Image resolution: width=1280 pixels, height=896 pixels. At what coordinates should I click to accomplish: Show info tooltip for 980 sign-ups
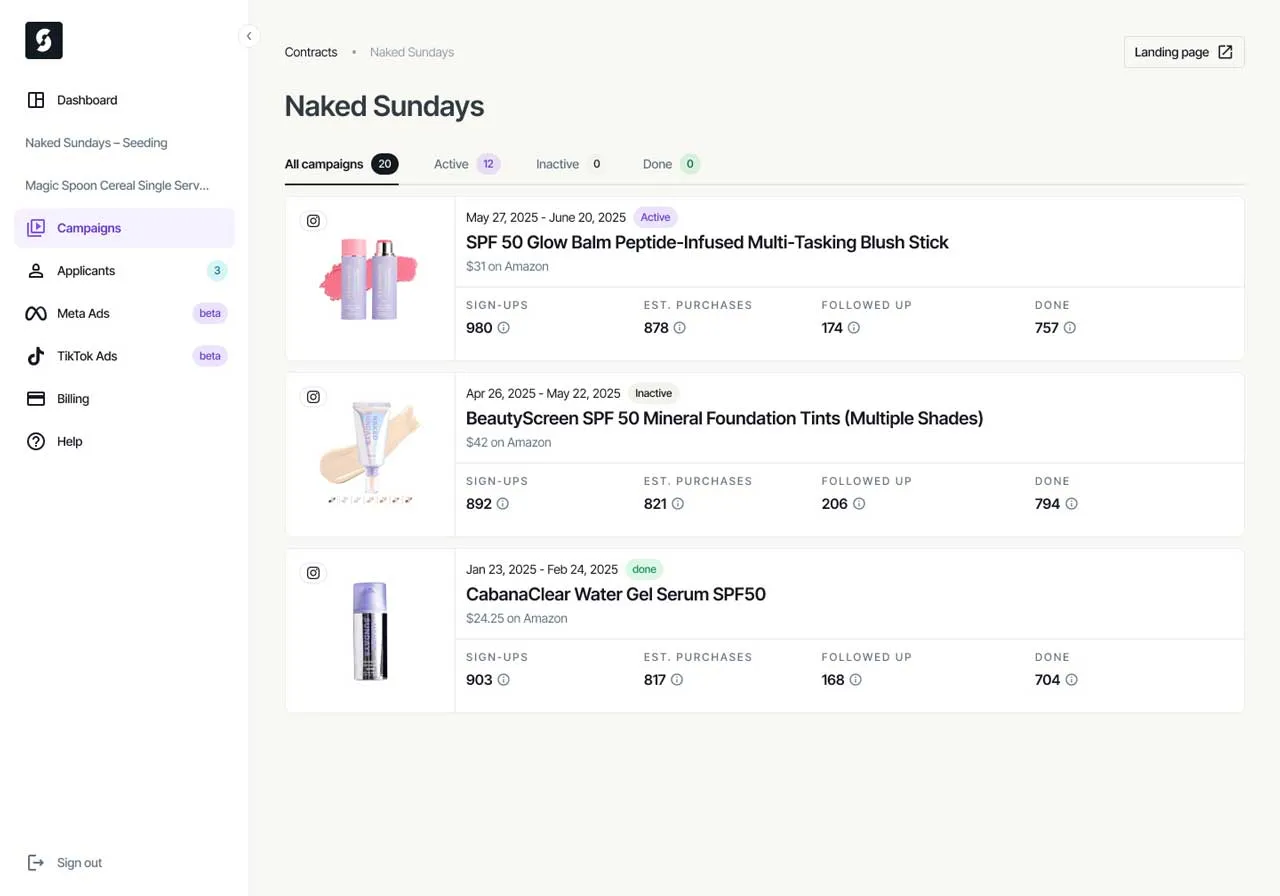501,328
